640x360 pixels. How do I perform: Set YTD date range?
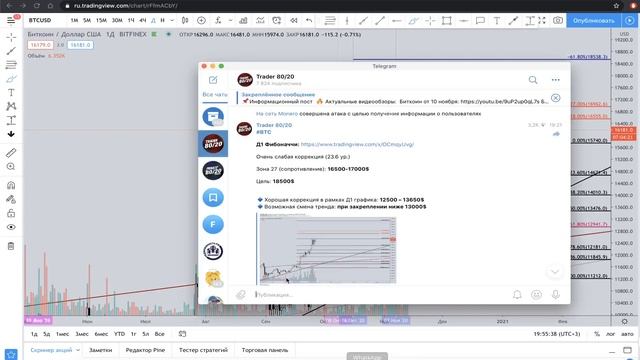(x=119, y=333)
